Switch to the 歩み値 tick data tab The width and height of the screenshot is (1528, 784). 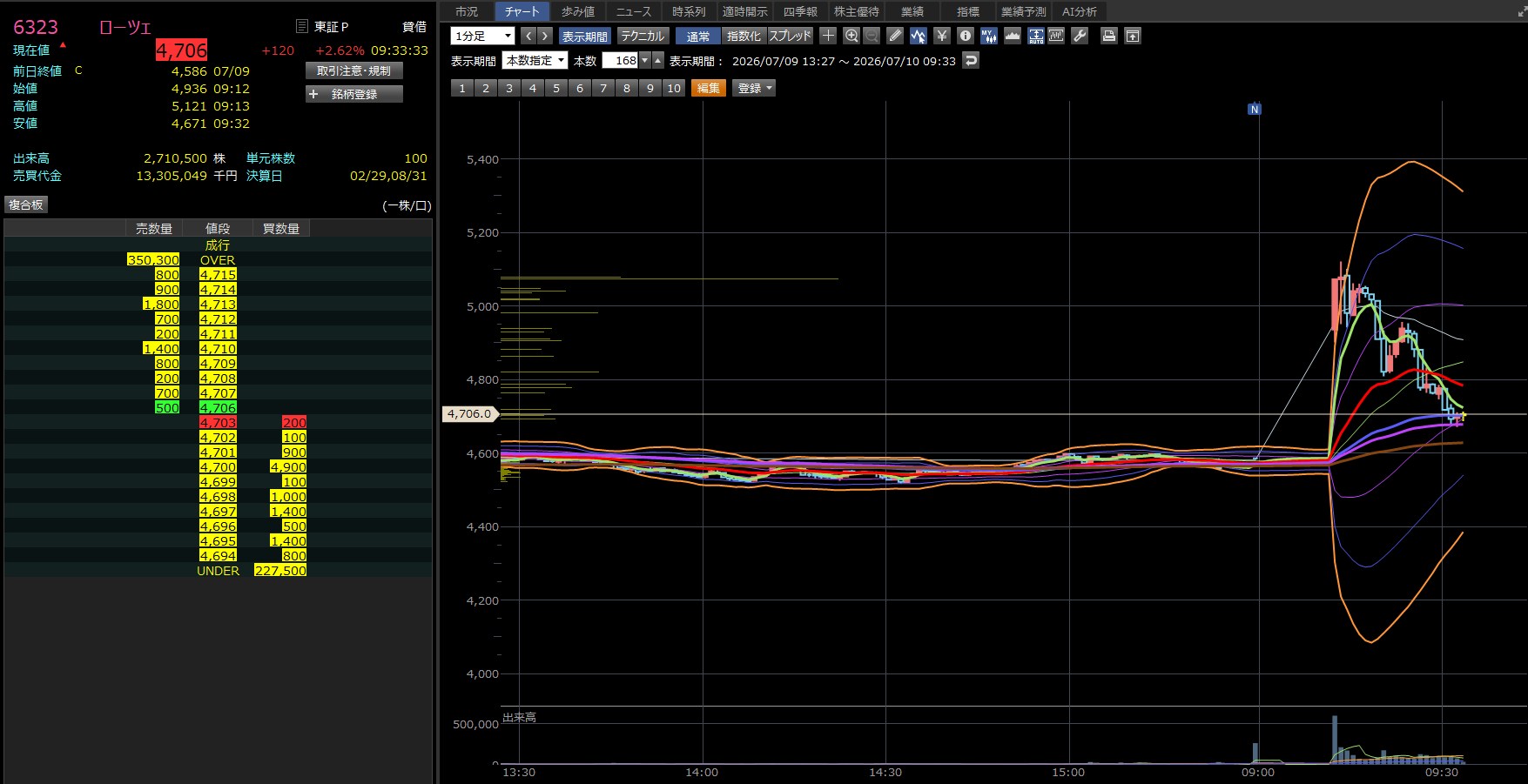[x=578, y=11]
